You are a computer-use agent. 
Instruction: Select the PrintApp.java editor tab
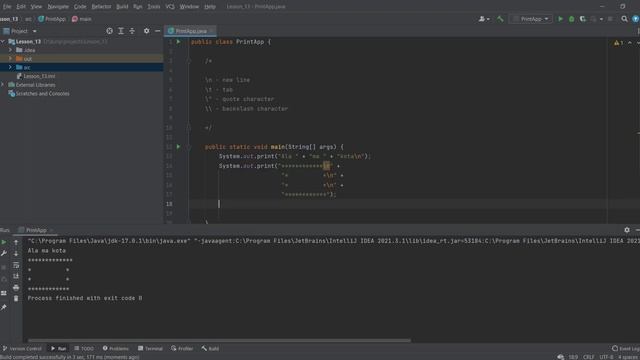click(x=191, y=31)
